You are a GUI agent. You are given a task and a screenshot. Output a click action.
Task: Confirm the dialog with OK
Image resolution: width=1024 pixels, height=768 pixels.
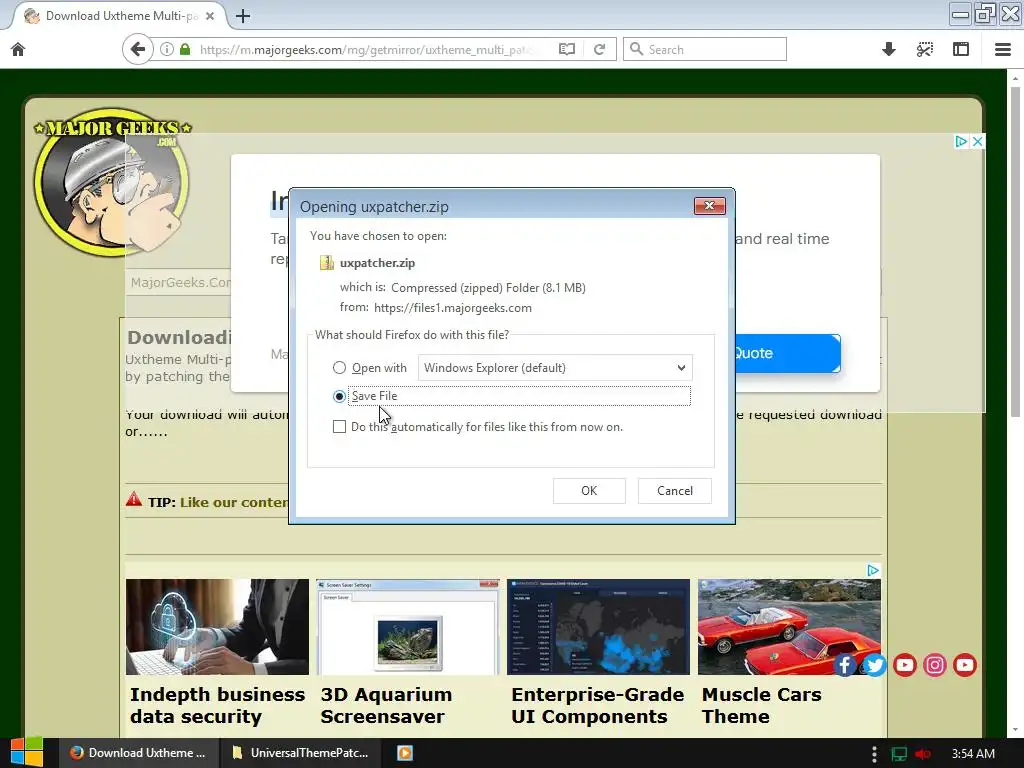589,490
